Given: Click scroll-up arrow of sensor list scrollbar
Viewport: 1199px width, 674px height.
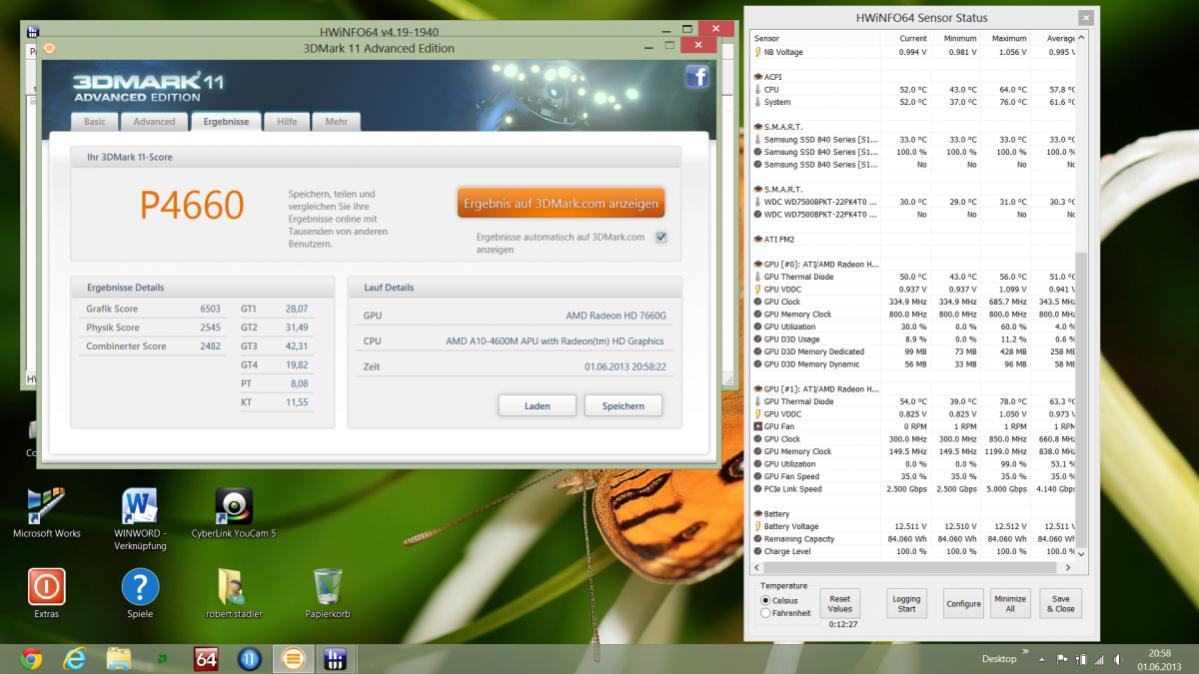Looking at the screenshot, I should coord(1081,38).
